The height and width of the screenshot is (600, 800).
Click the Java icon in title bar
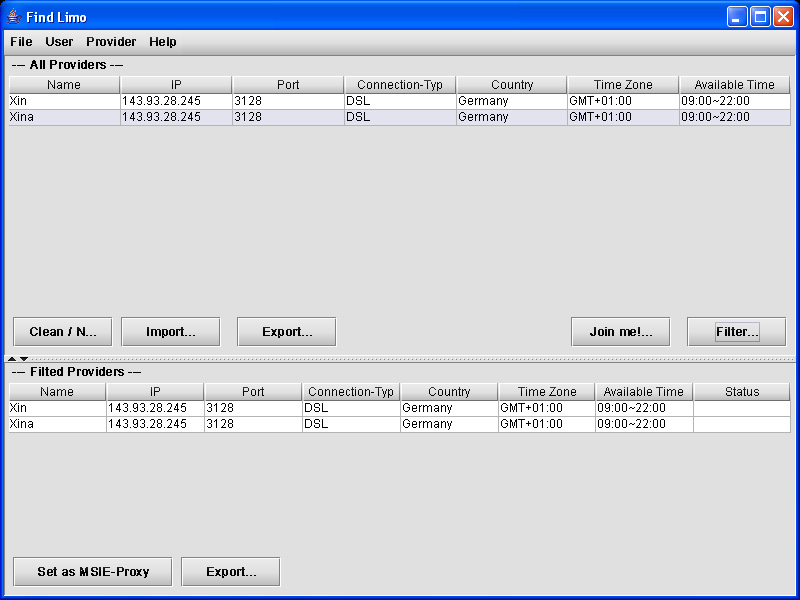[14, 16]
